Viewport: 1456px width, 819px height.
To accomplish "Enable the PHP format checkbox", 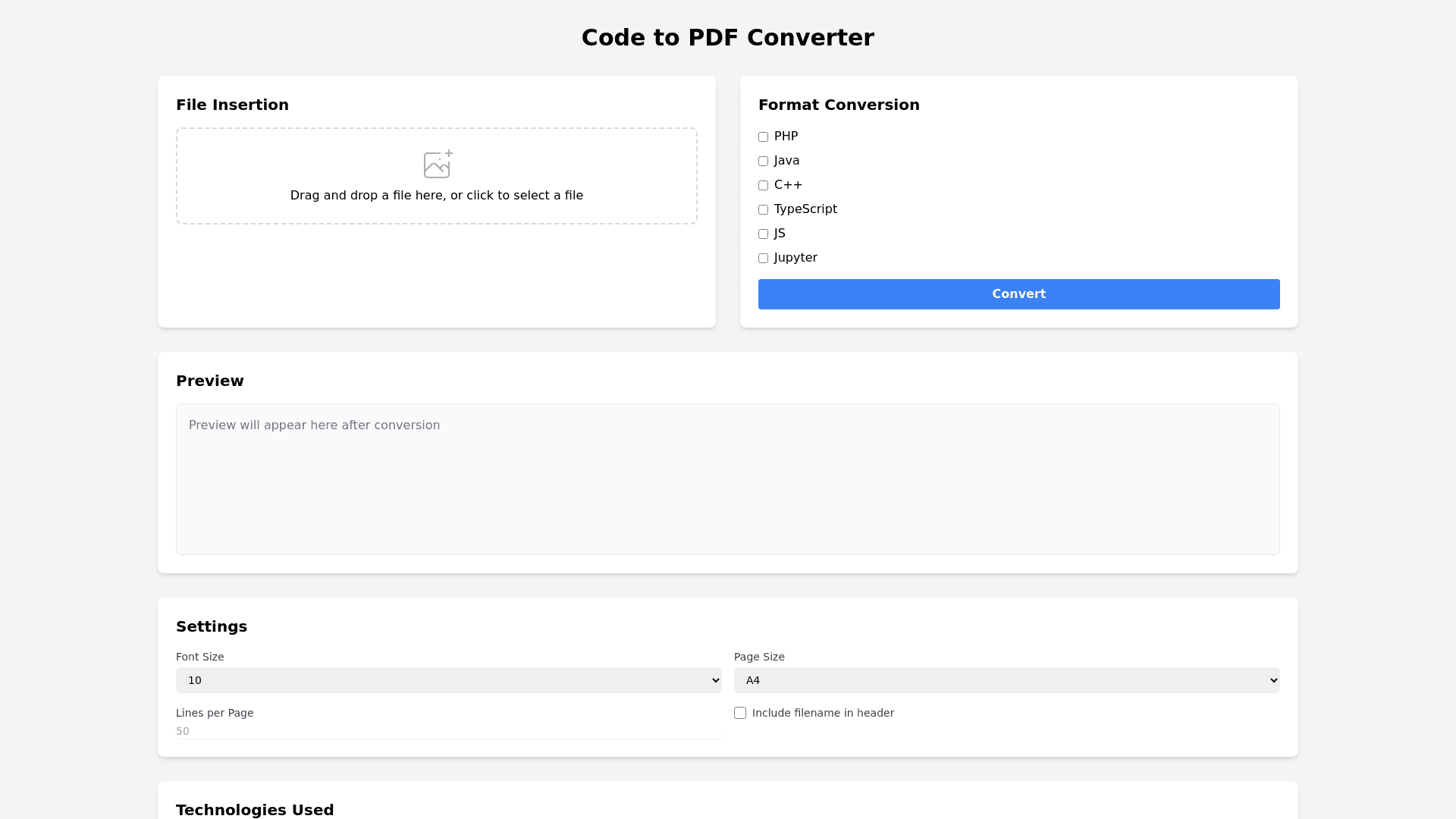I will [763, 137].
